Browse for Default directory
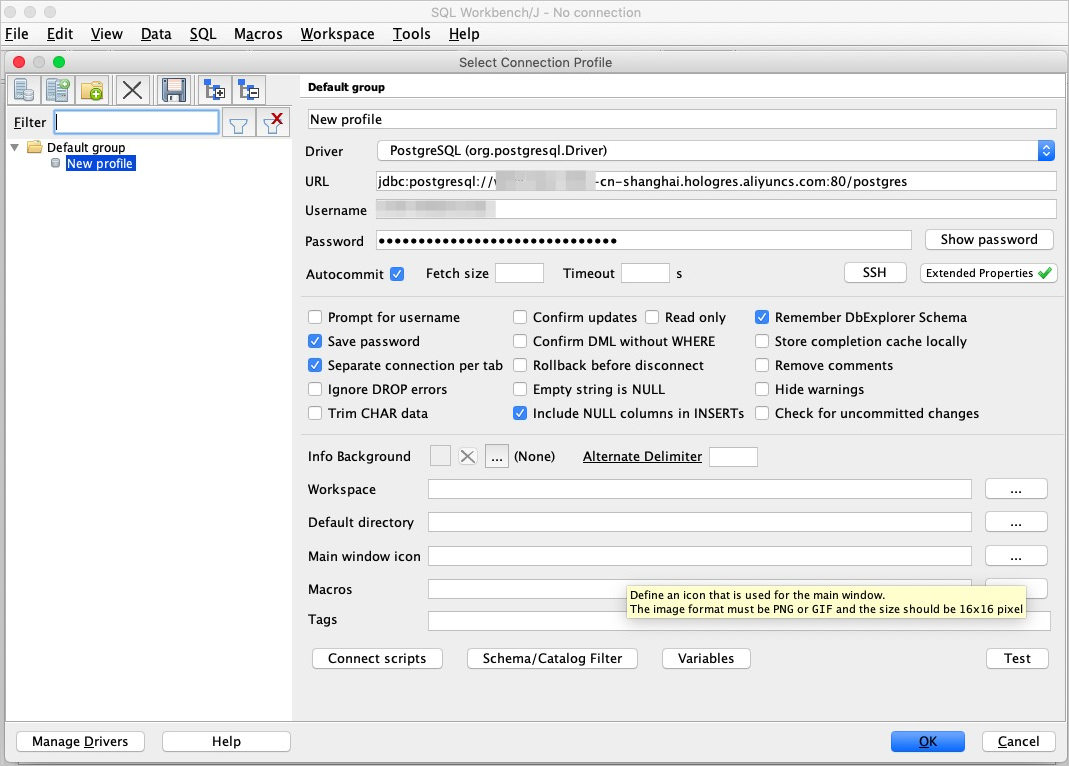Viewport: 1069px width, 766px height. coord(1016,522)
